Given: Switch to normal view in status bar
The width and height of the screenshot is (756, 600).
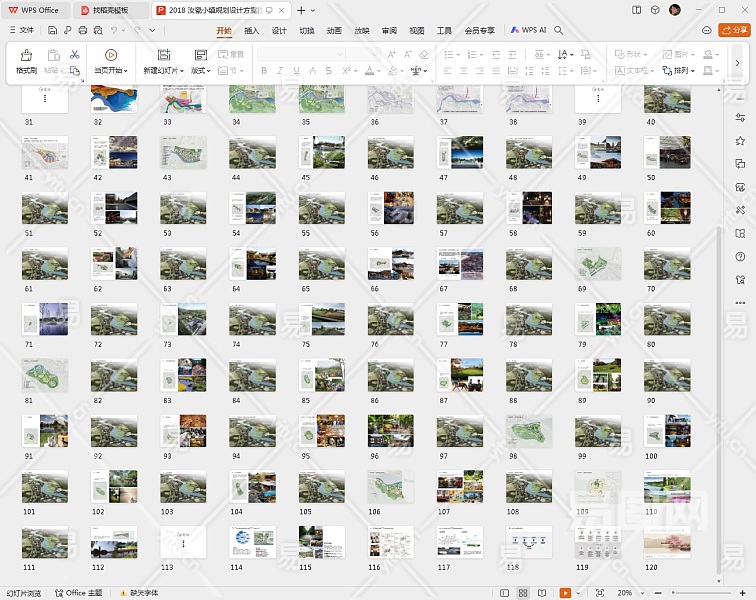Looking at the screenshot, I should pos(502,593).
